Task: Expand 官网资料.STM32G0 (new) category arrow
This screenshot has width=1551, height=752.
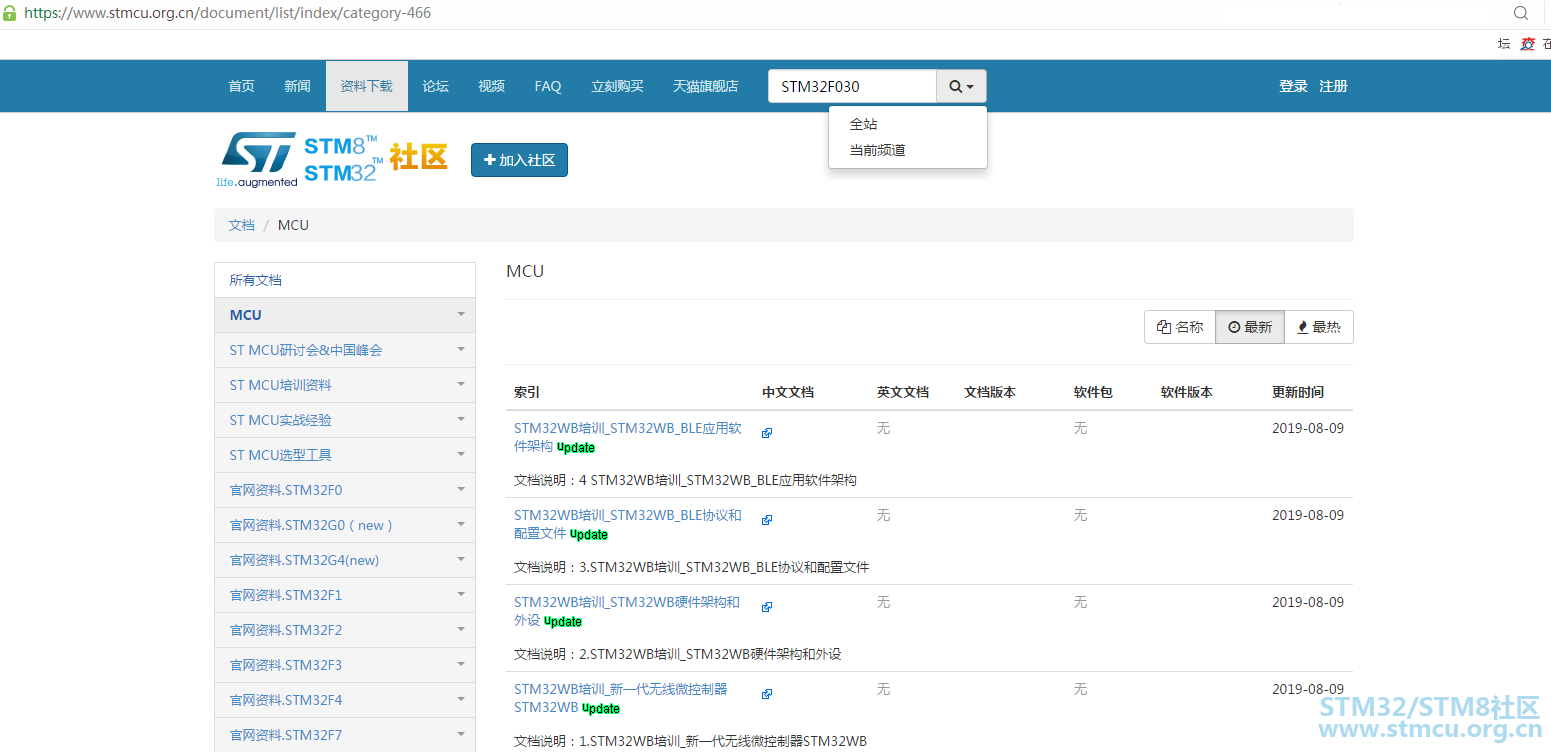Action: click(461, 525)
